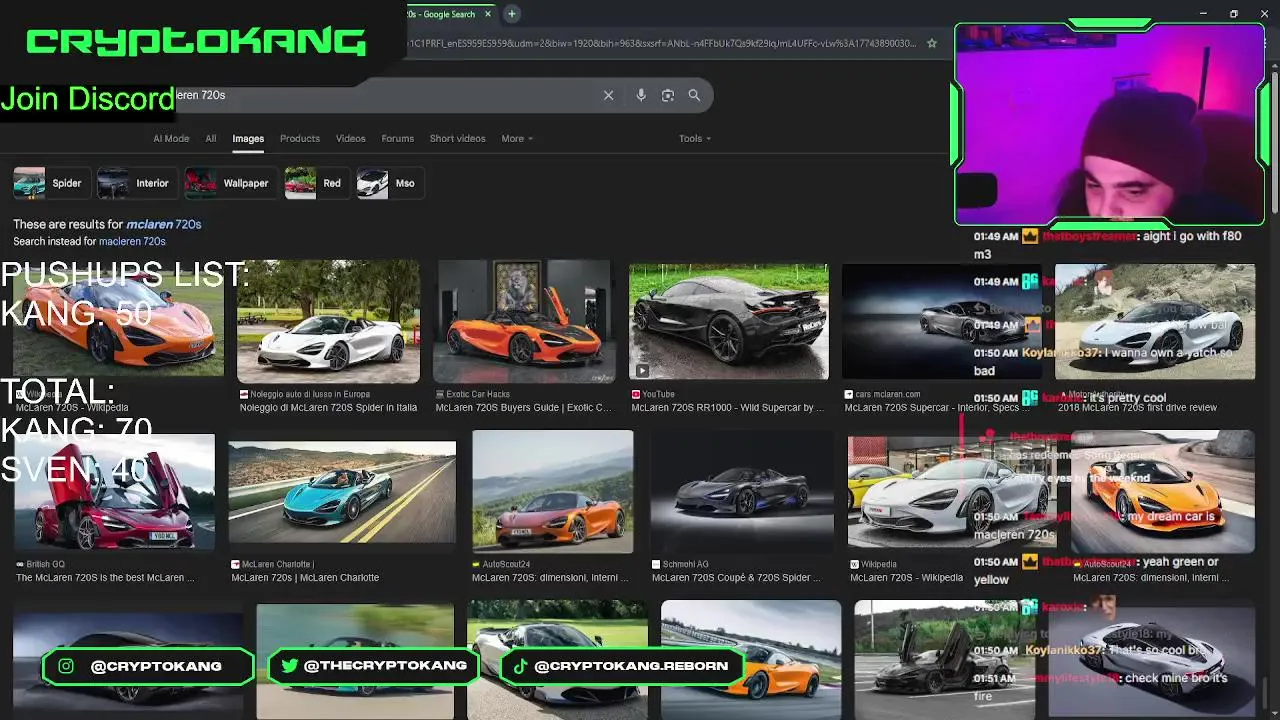The width and height of the screenshot is (1280, 720).
Task: Start voice search with the microphone icon
Action: pos(641,95)
